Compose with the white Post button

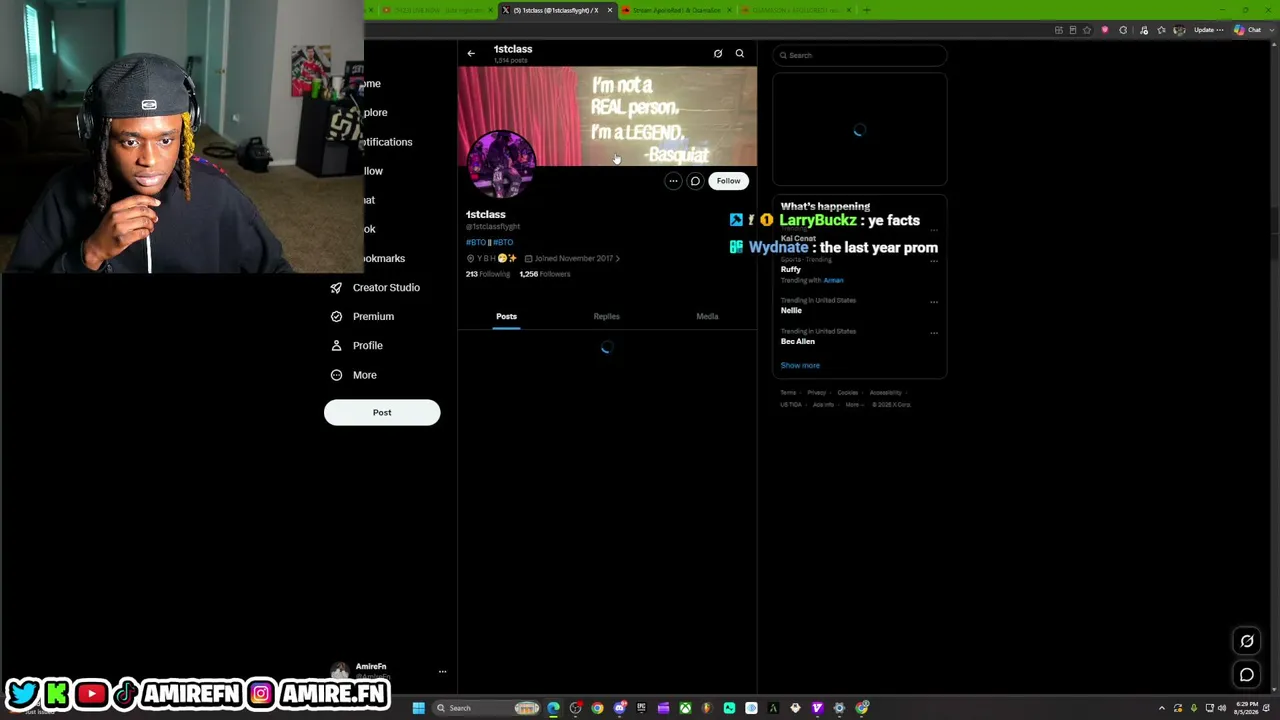coord(382,412)
